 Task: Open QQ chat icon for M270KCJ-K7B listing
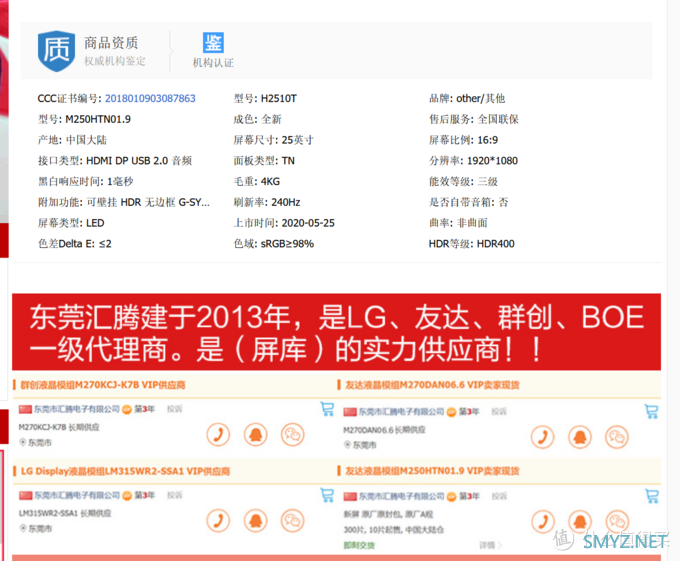(x=255, y=434)
